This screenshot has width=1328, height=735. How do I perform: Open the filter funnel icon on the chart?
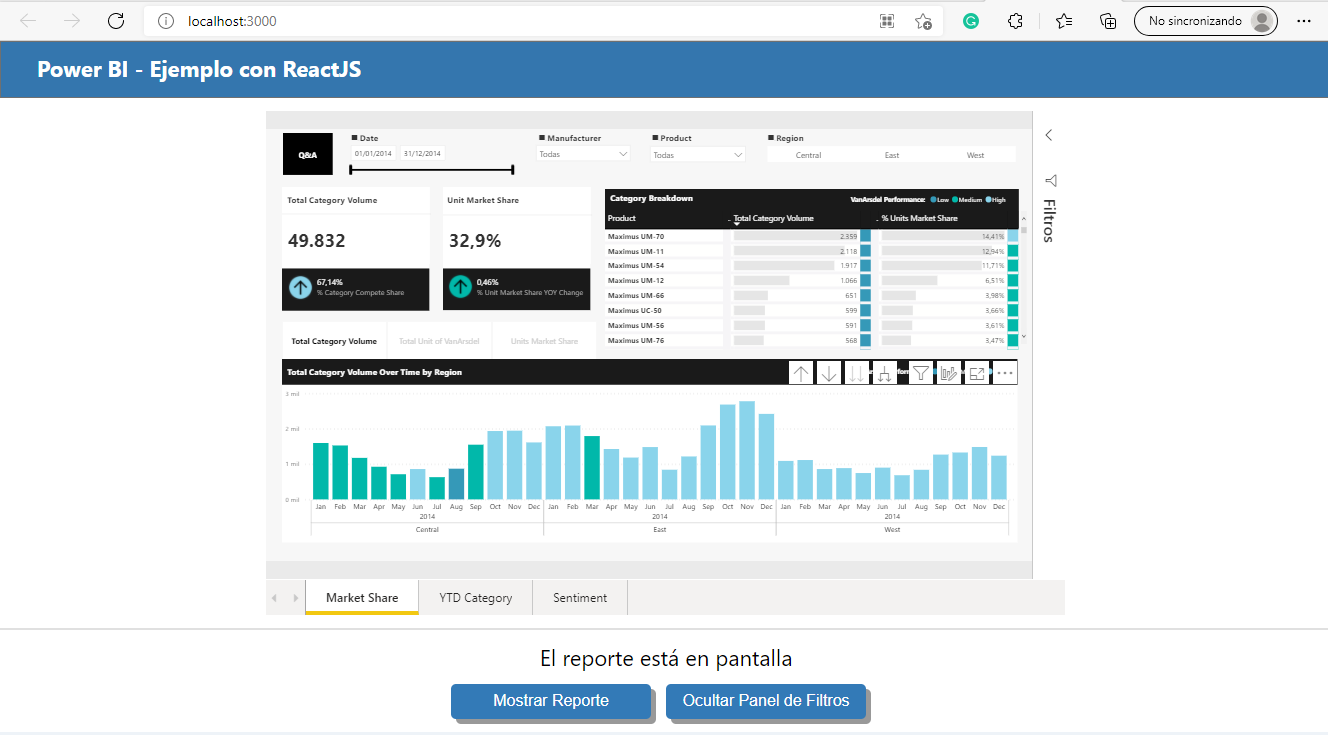[920, 372]
